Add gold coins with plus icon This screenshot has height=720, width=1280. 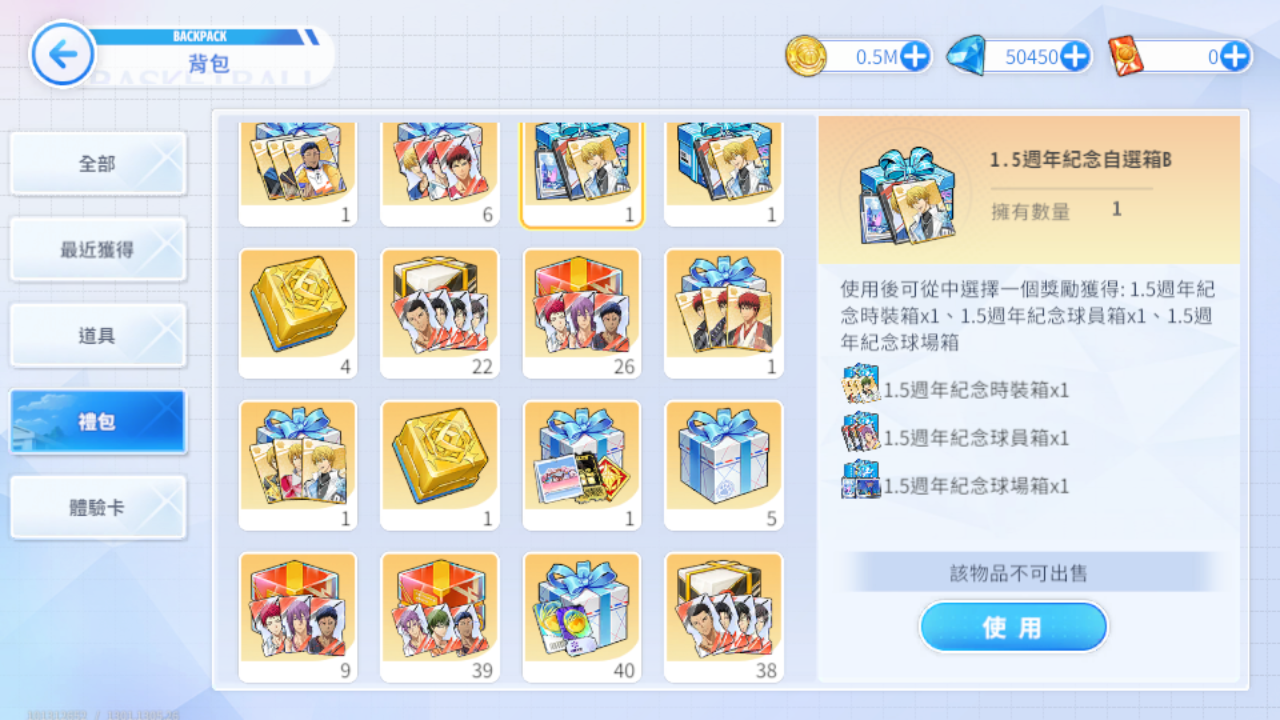[x=915, y=57]
